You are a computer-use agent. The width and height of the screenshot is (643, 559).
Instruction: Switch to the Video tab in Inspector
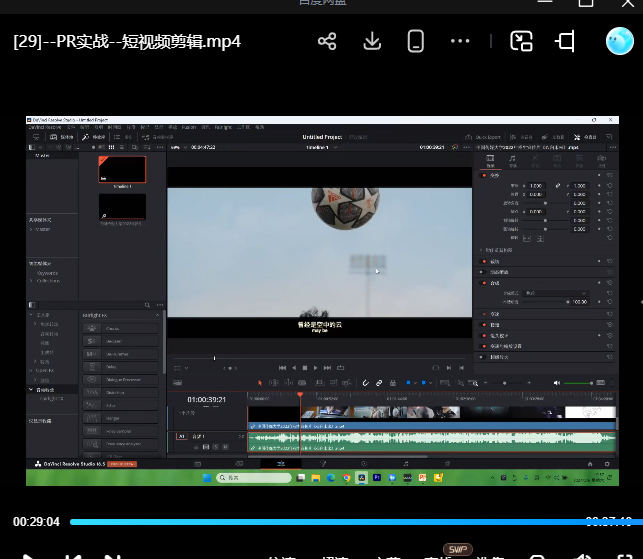489,159
